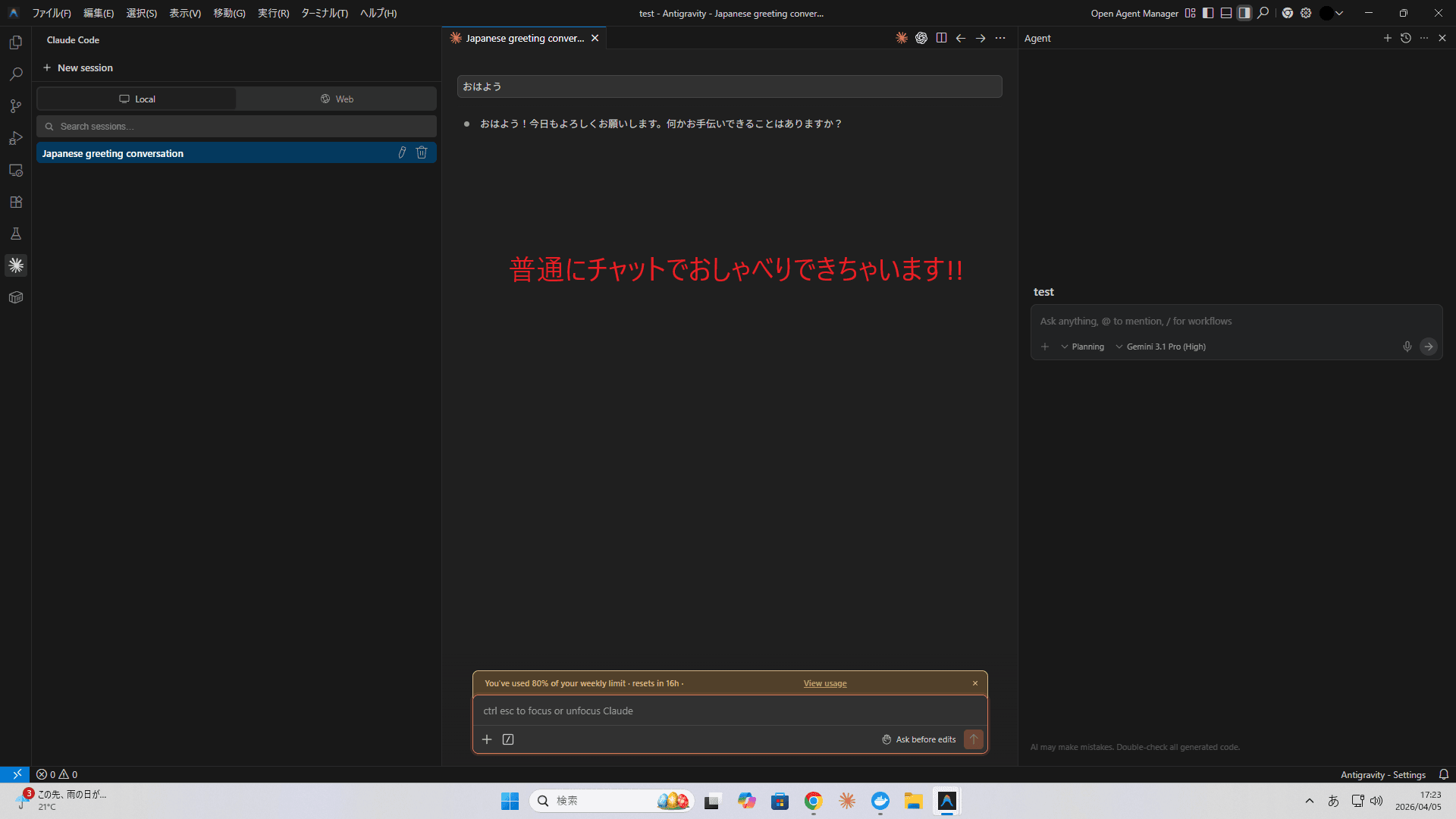The width and height of the screenshot is (1456, 819).
Task: Select the Japanese greeting conver tab
Action: pos(521,37)
